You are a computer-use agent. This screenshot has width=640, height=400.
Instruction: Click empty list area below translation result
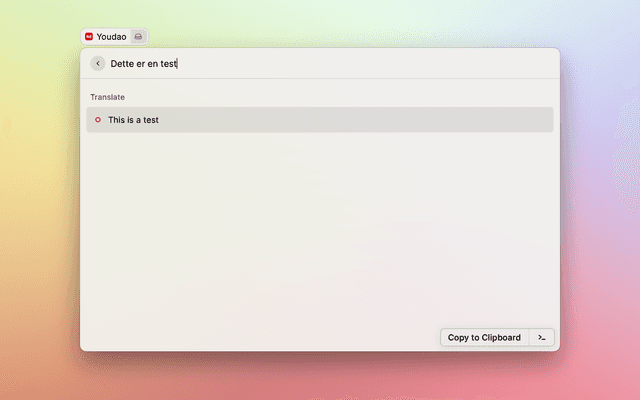320,230
